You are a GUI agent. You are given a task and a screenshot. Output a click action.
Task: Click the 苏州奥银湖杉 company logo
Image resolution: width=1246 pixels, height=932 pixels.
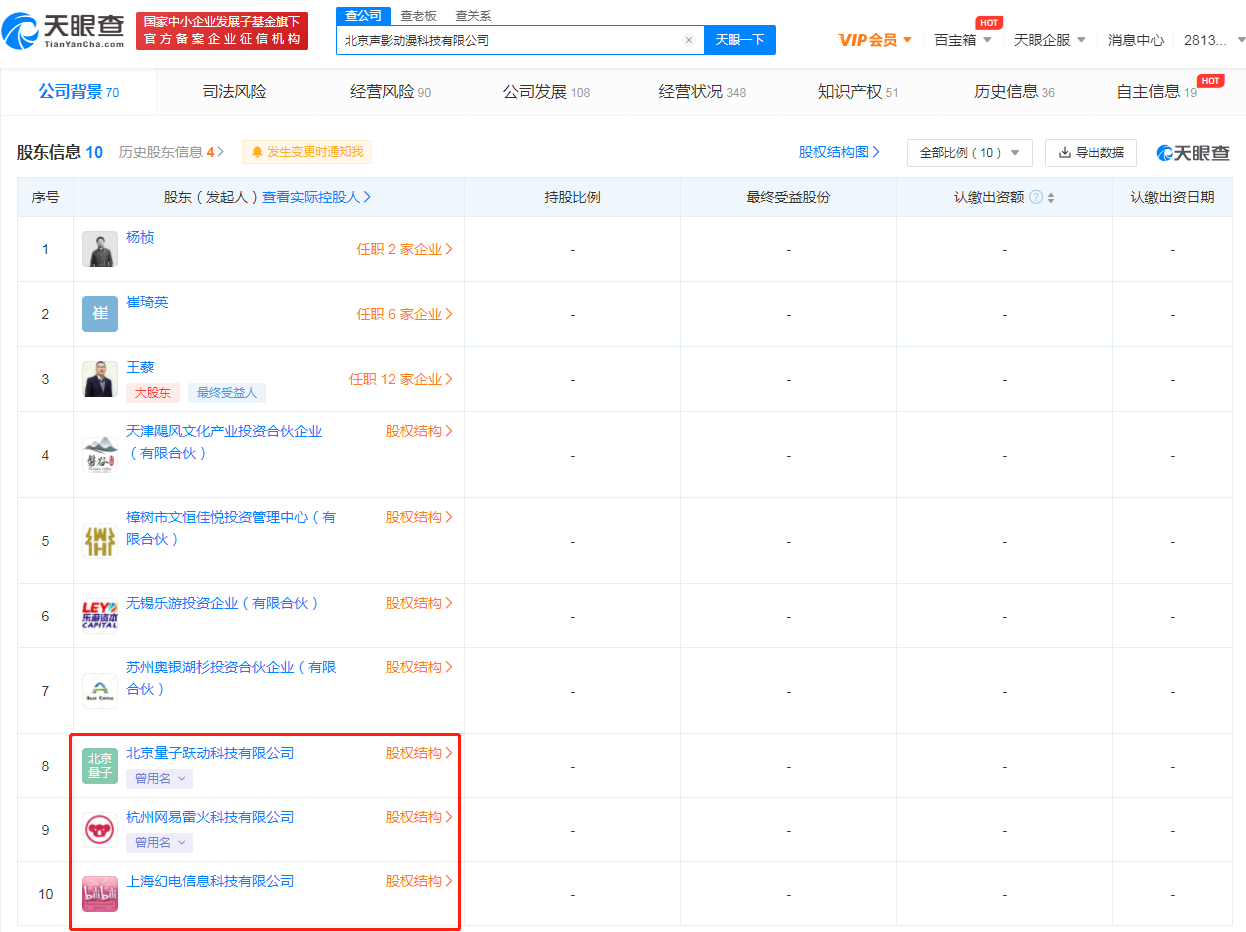[x=100, y=691]
